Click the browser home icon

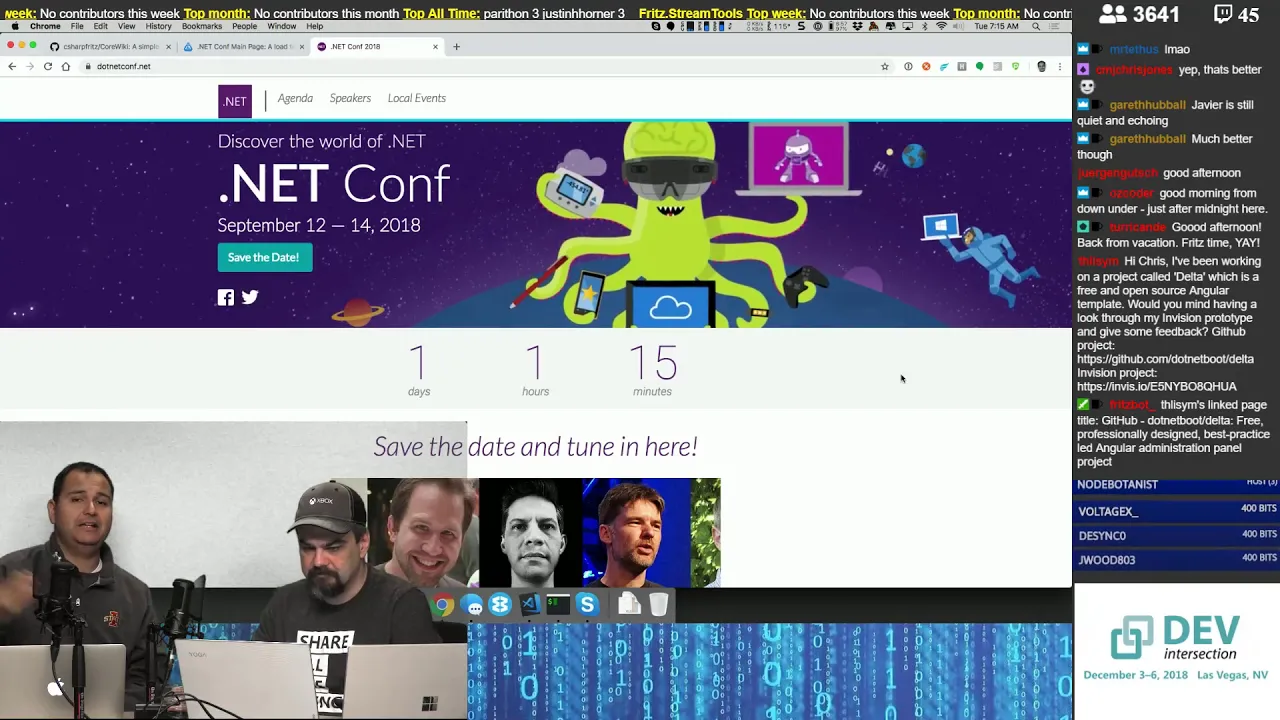(x=66, y=66)
